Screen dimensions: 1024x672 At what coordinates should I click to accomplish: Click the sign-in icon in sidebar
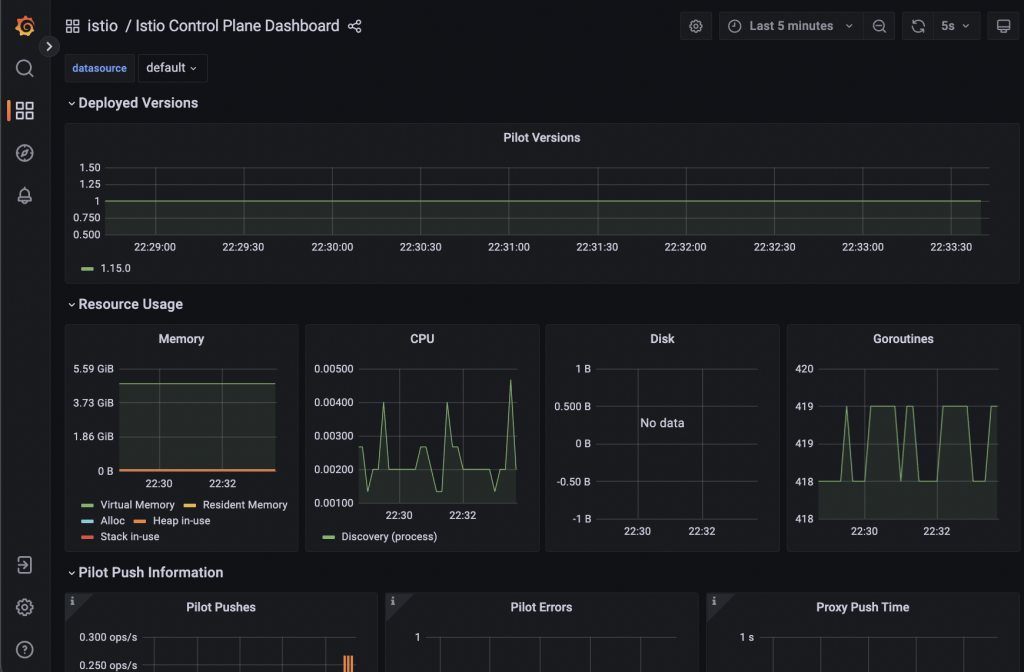[x=25, y=565]
